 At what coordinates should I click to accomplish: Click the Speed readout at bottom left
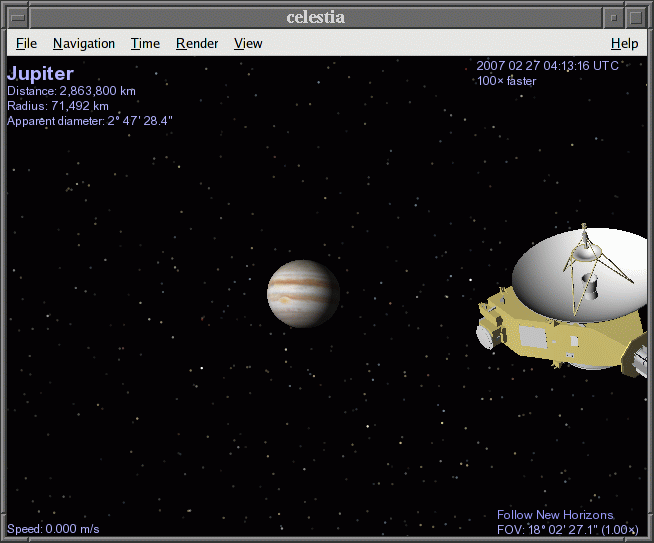(x=53, y=529)
